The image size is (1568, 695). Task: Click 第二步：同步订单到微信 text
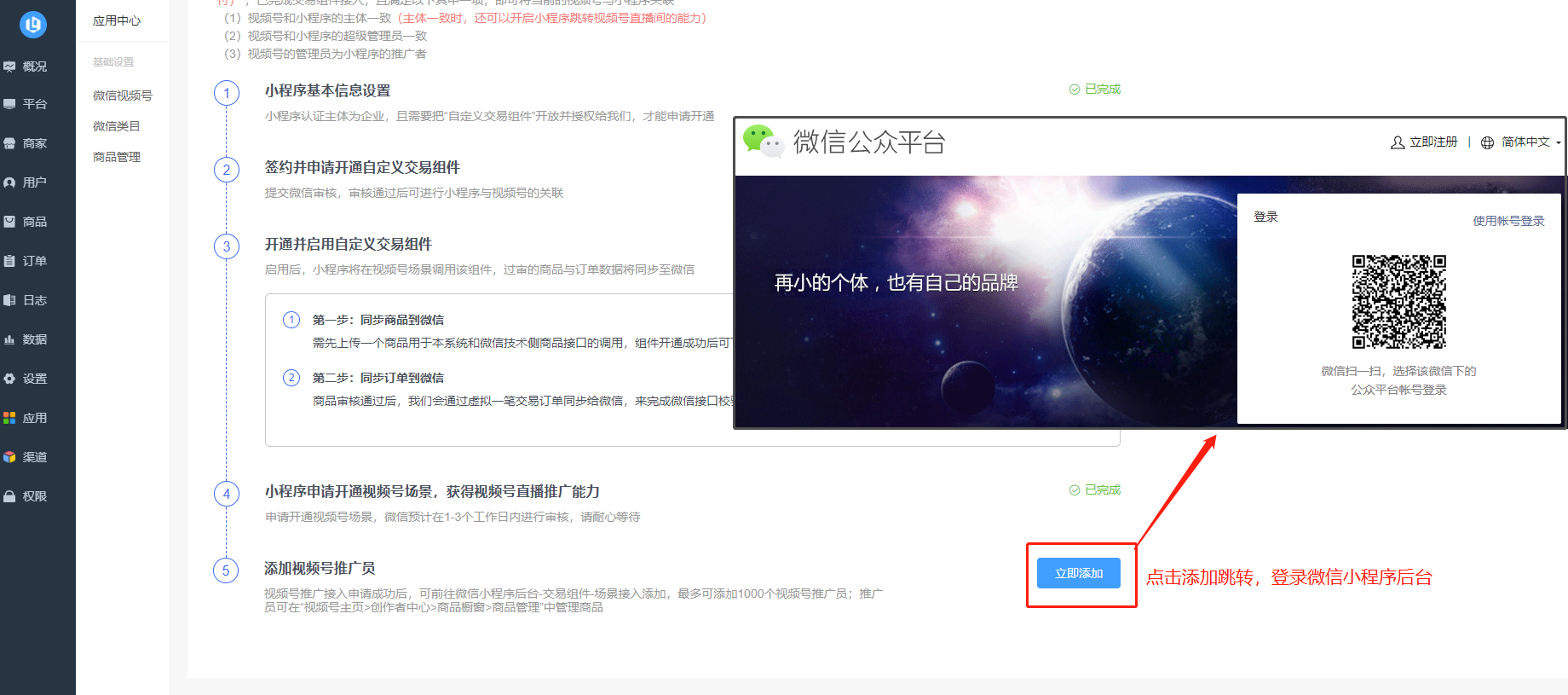tap(378, 378)
